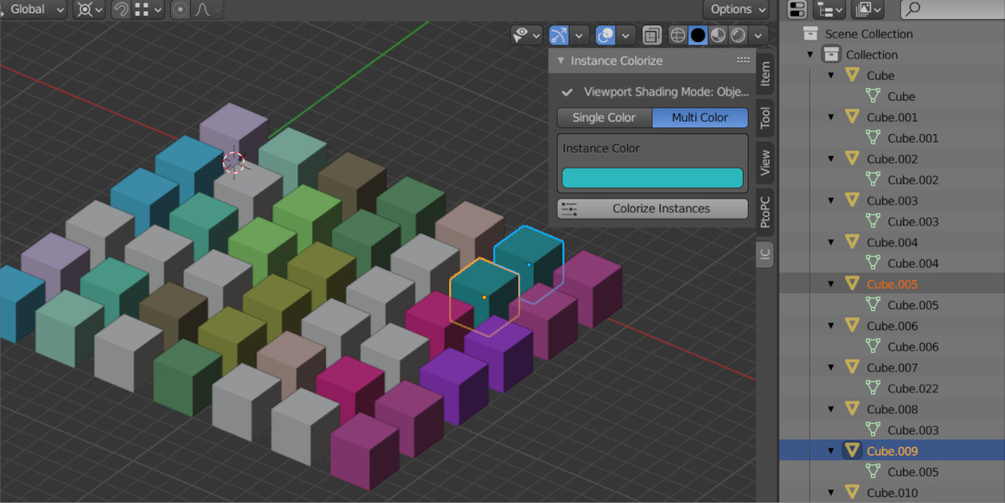
Task: Switch to rendered shading mode
Action: (x=738, y=35)
